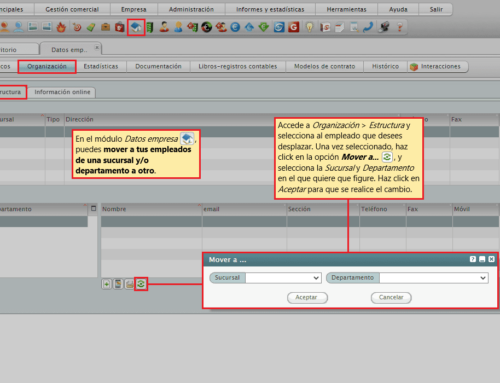Open the Ayuda menu

coord(398,9)
